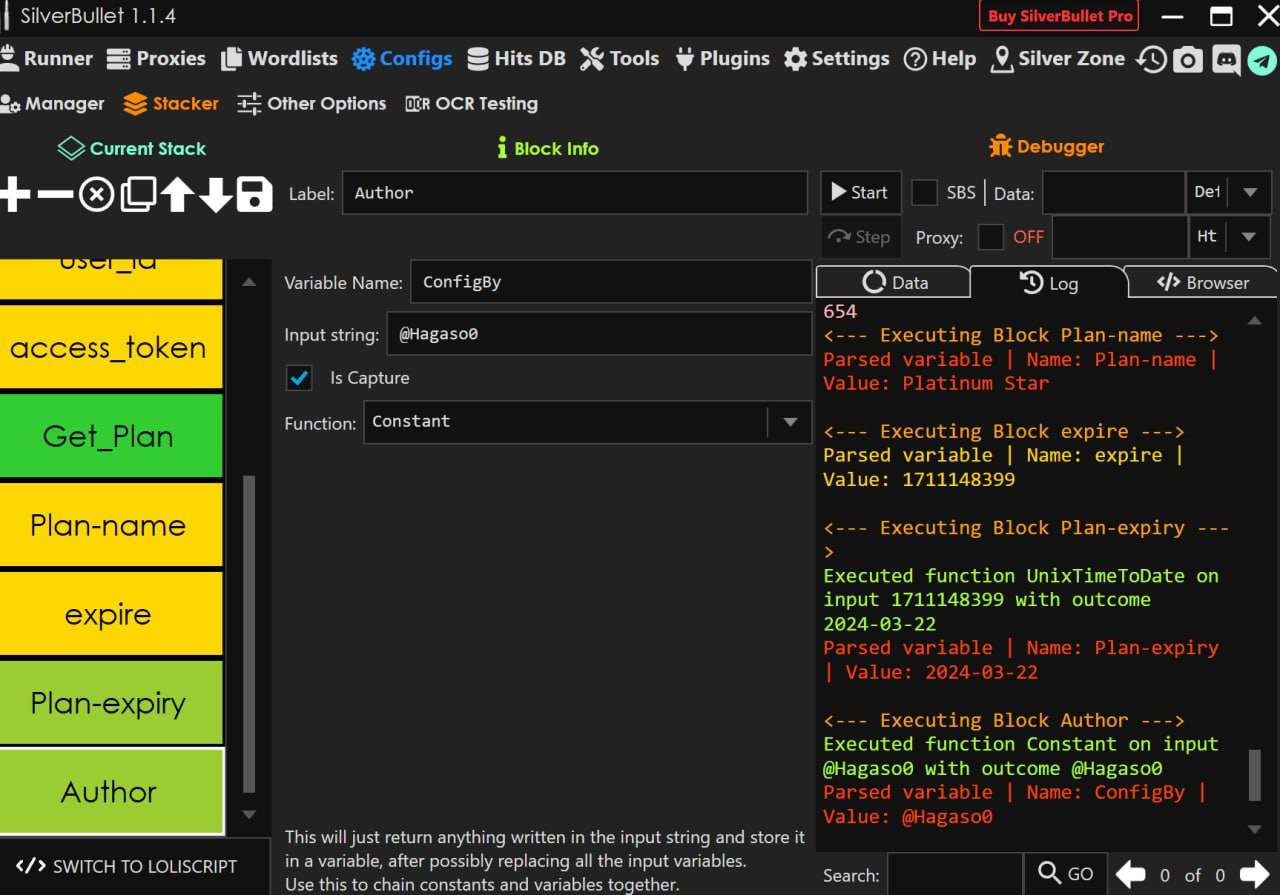Move the block up with the arrow icon
Image resolution: width=1280 pixels, height=895 pixels.
click(177, 194)
